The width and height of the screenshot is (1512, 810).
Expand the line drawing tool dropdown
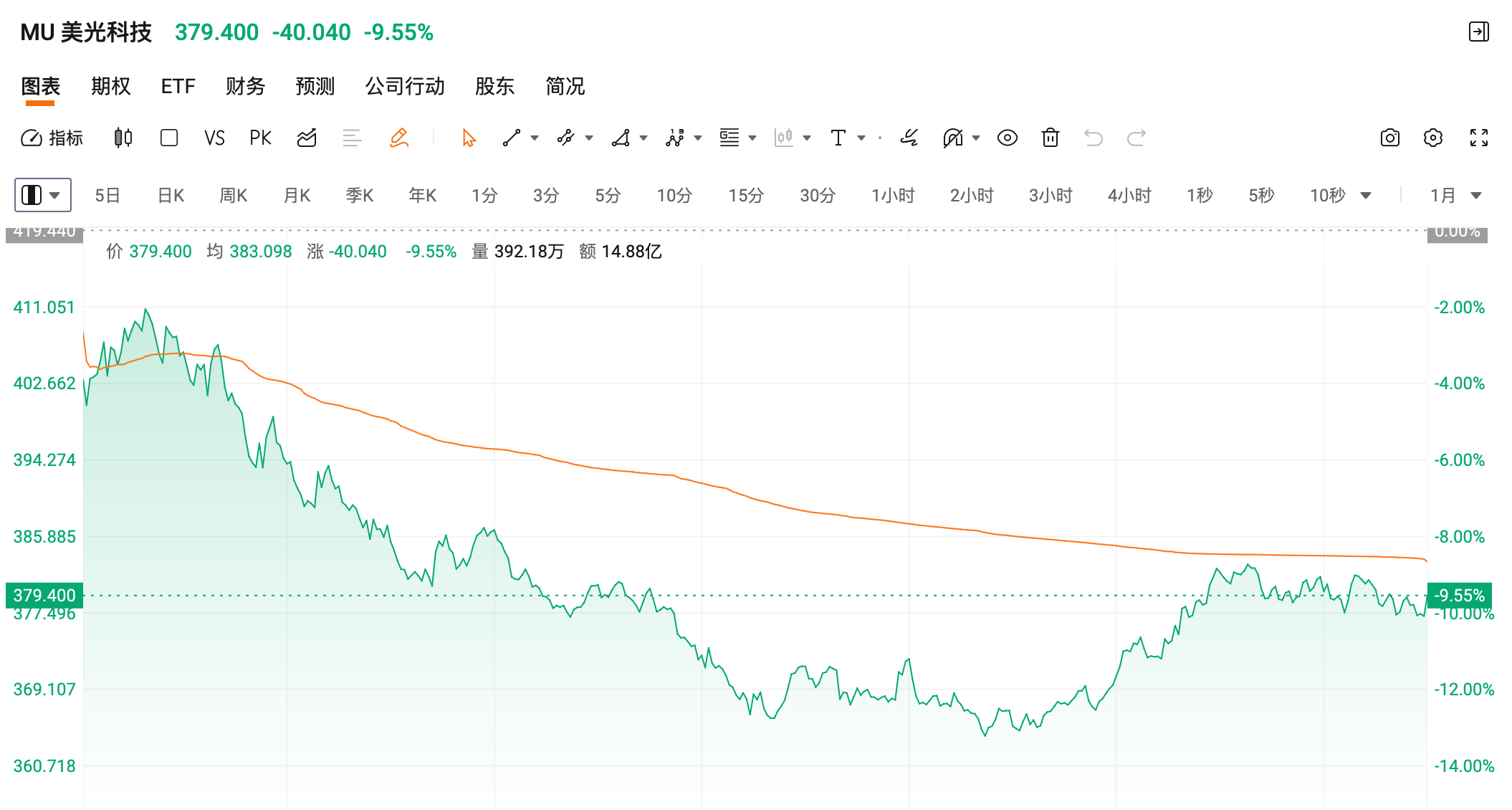pyautogui.click(x=535, y=138)
